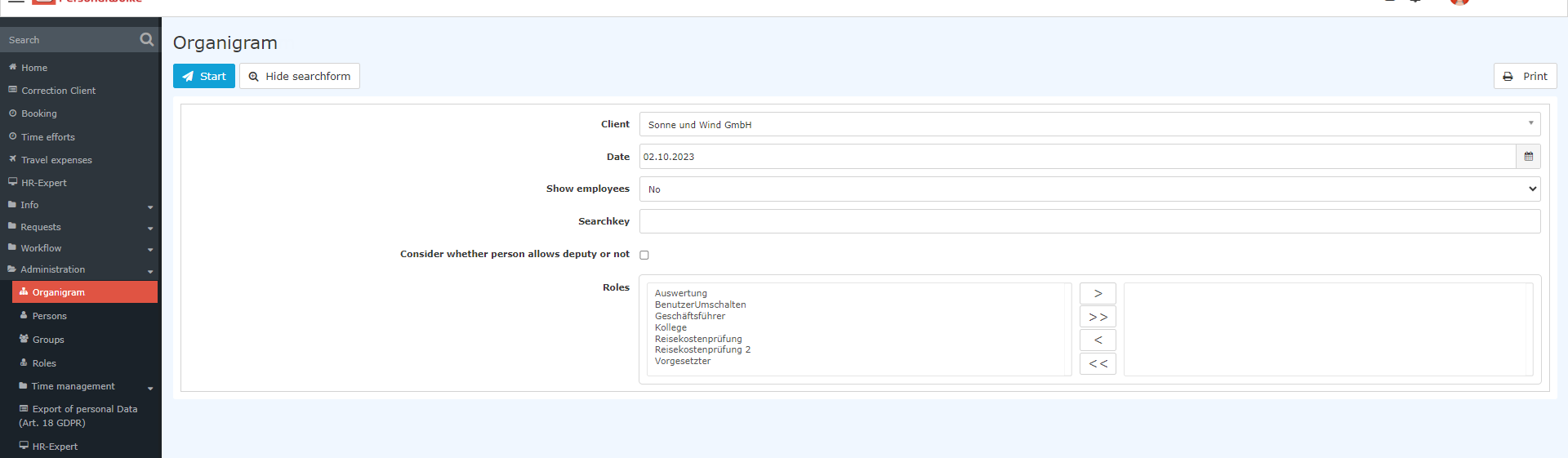1568x458 pixels.
Task: Select Geschäftsführer in roles list
Action: coord(689,316)
